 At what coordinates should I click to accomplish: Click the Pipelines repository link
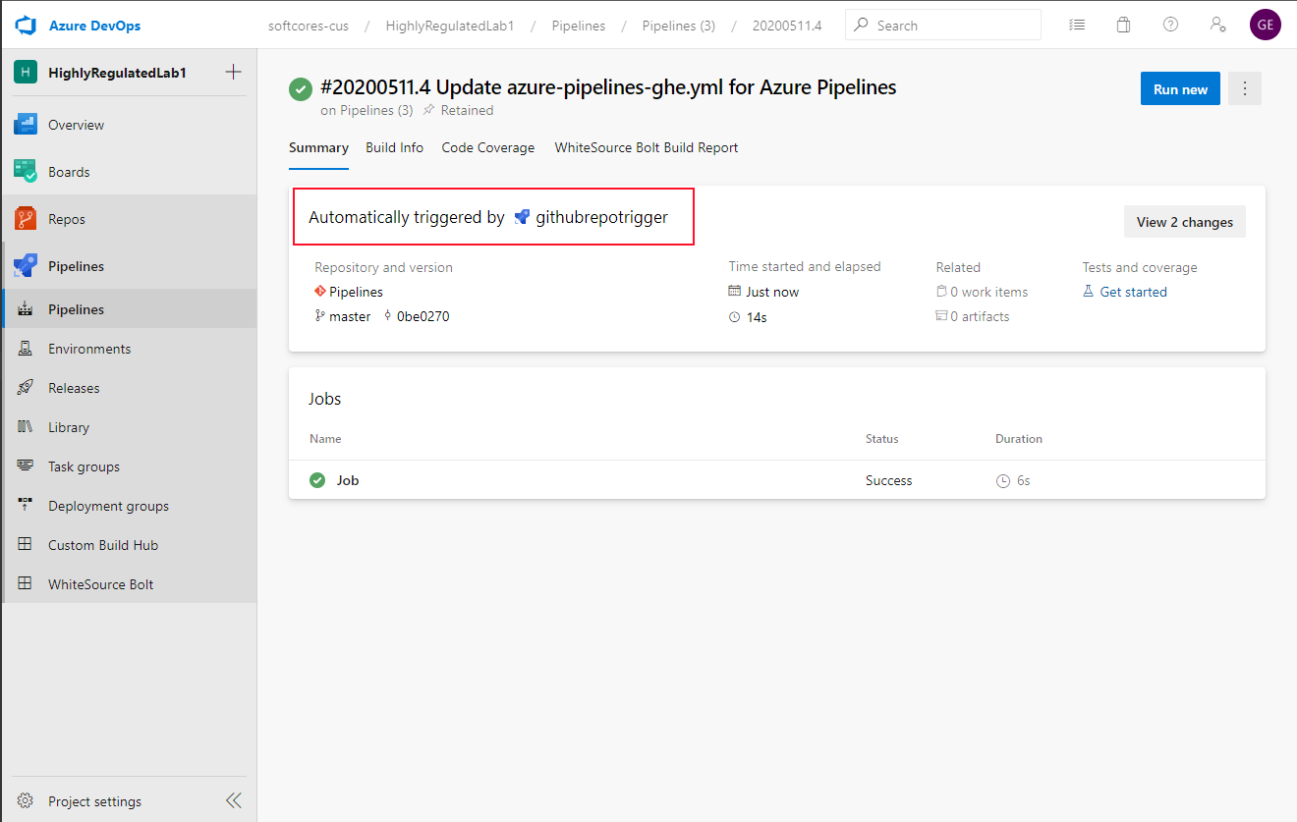click(356, 292)
